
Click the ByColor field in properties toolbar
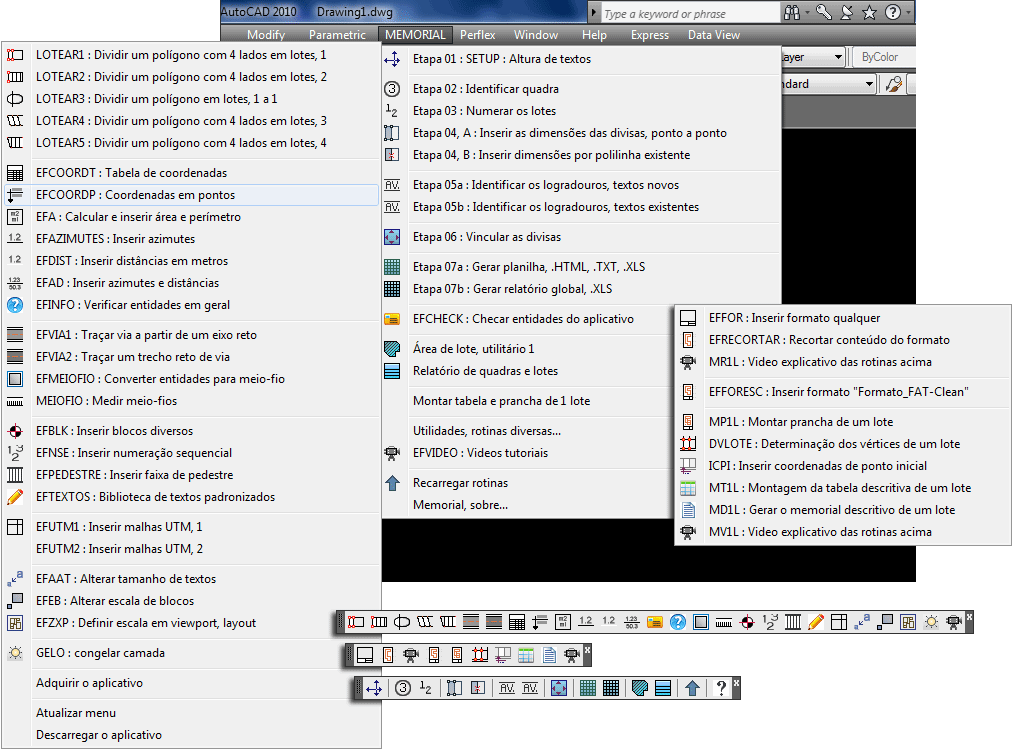tap(880, 58)
